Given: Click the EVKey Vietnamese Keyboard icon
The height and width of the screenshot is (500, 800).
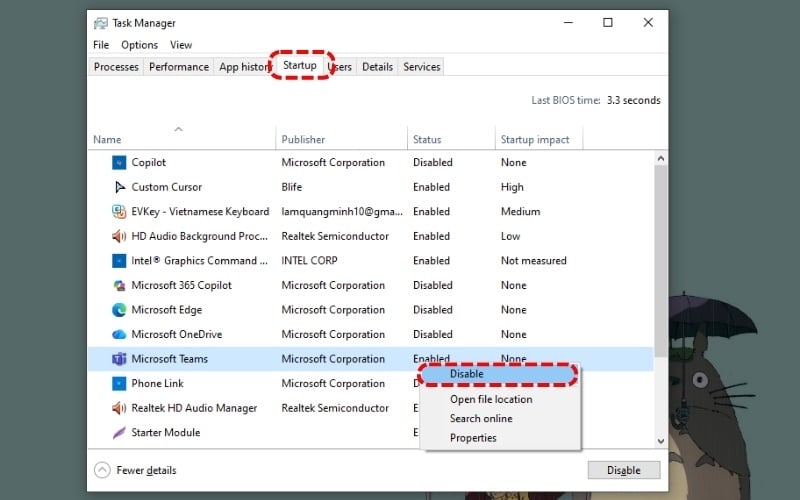Looking at the screenshot, I should pyautogui.click(x=119, y=211).
